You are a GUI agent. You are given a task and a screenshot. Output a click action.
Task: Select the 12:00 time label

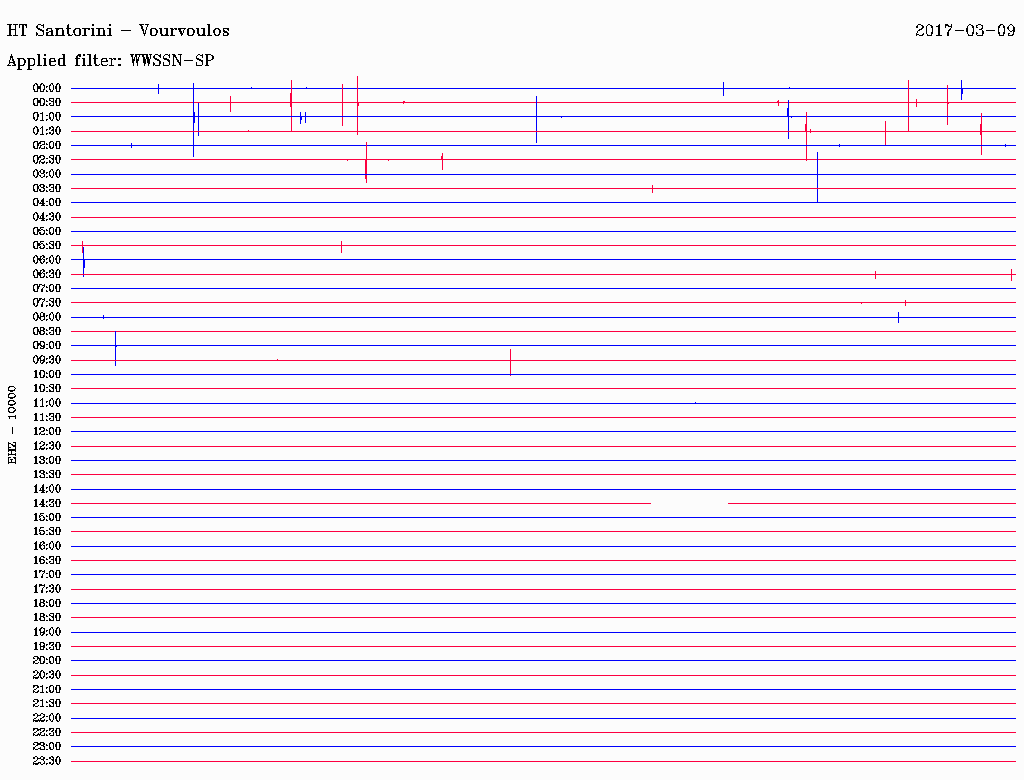pos(47,432)
